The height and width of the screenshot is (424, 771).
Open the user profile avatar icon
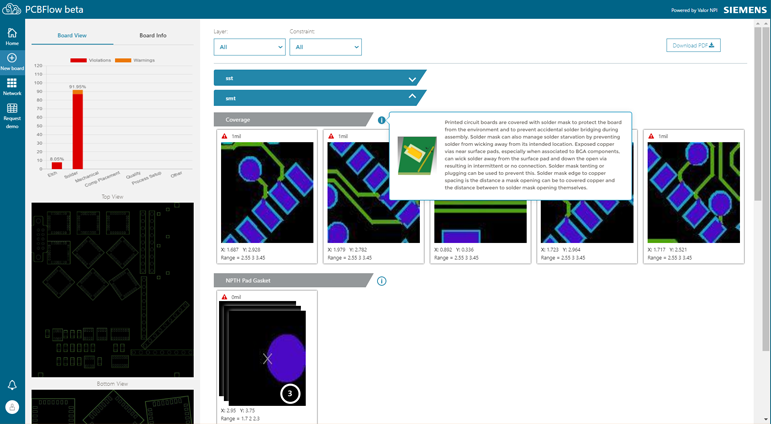[12, 407]
